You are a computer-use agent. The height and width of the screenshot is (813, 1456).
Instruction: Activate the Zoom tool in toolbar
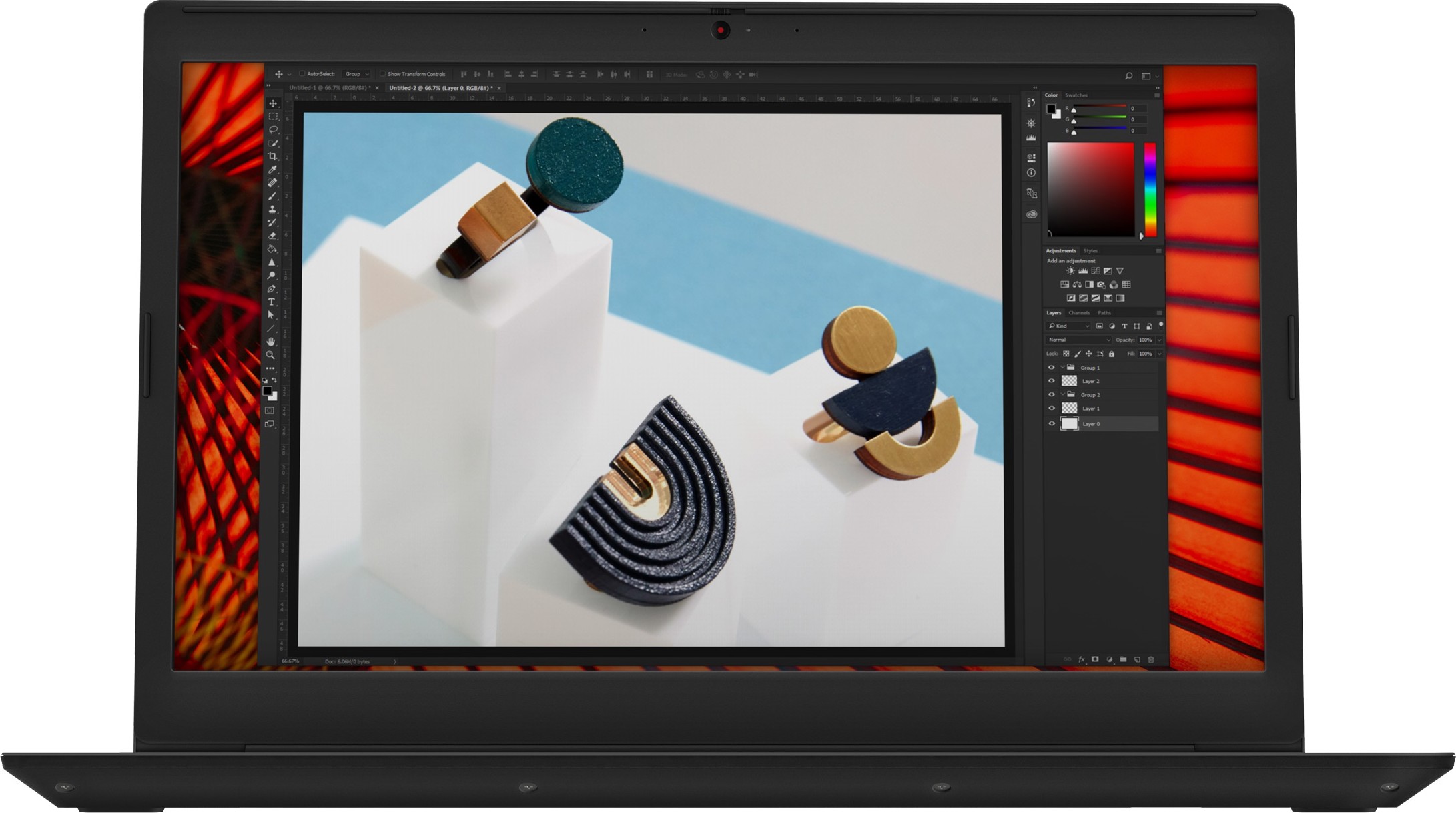[x=270, y=355]
